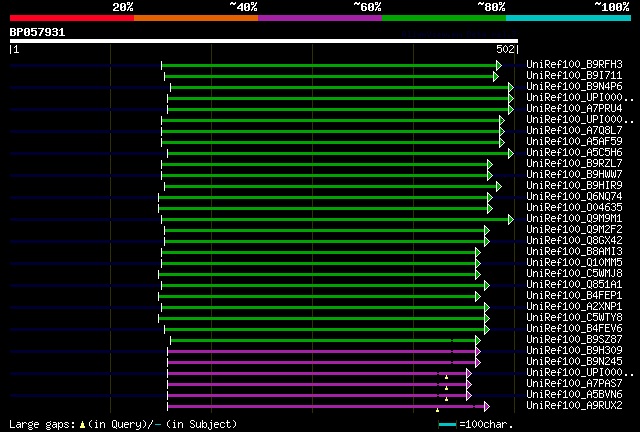Select the UniRef100_B9N245 label
Screen dimensions: 640x432
574,362
